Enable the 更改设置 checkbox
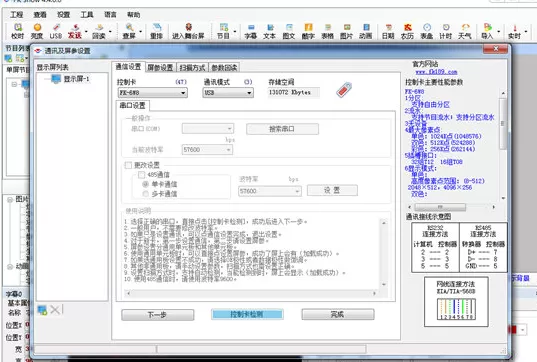The image size is (537, 362). click(128, 165)
